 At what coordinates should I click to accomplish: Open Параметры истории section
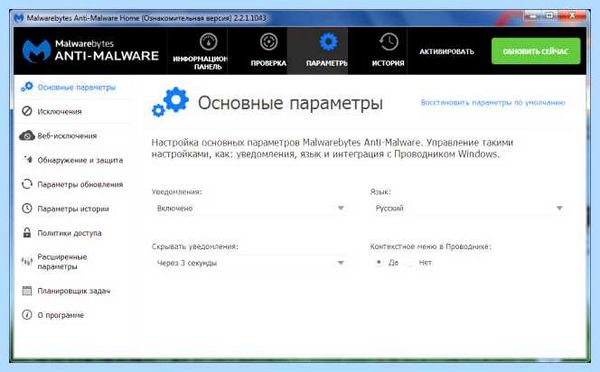click(73, 209)
